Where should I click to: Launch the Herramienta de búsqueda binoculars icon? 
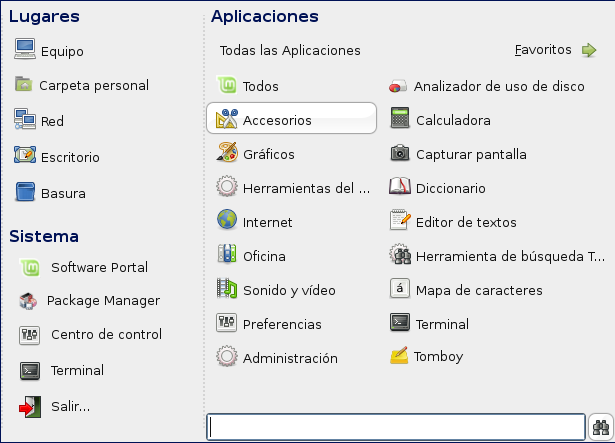(x=400, y=254)
